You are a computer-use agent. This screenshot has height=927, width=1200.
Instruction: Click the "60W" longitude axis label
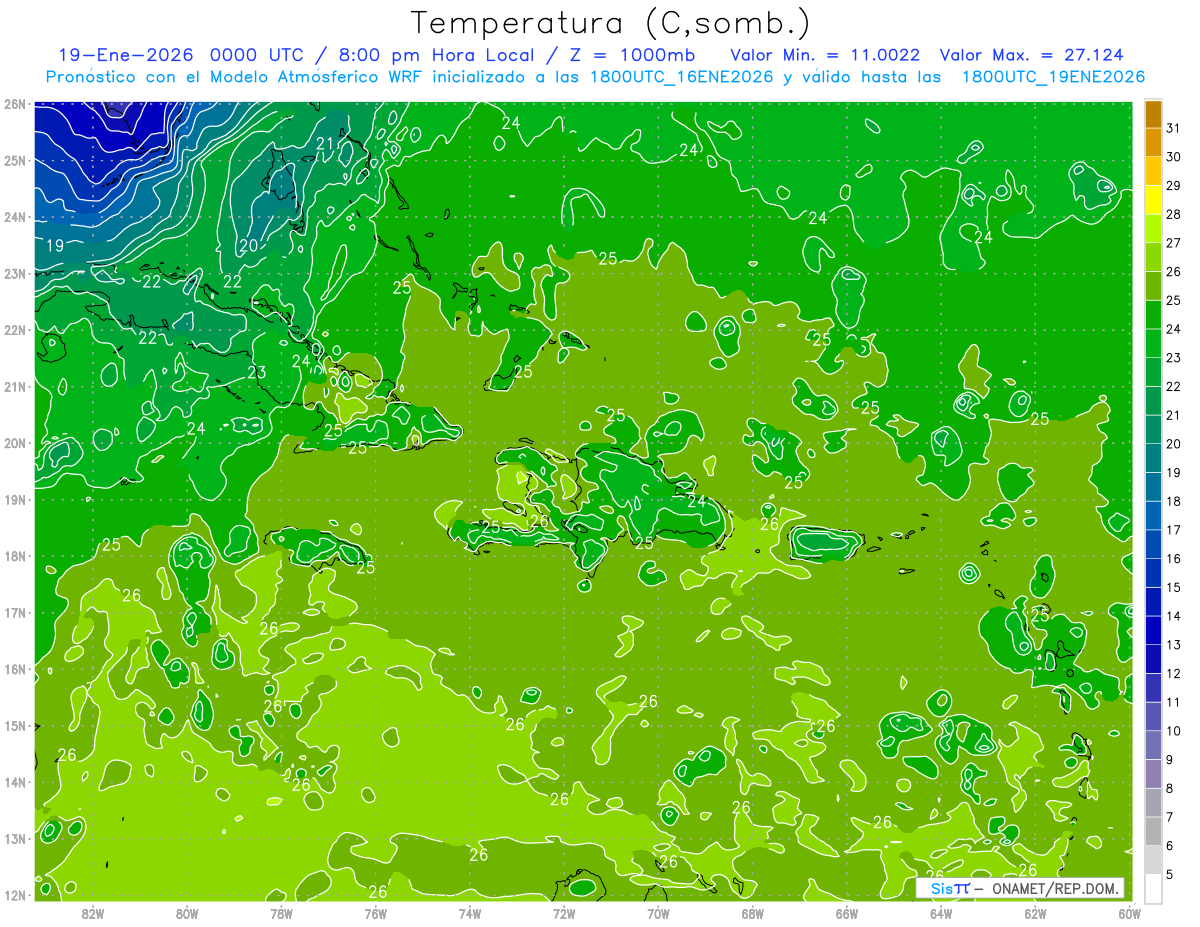(x=1130, y=913)
